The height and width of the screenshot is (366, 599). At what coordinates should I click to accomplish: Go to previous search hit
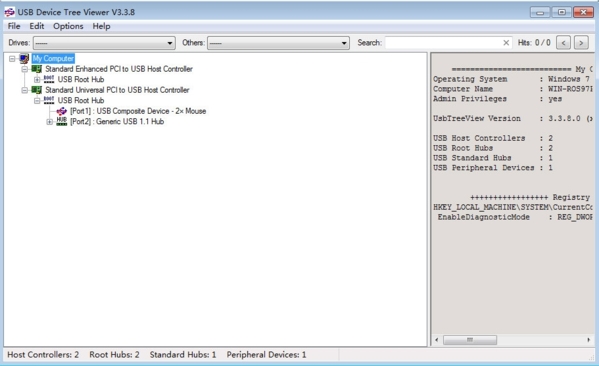(x=563, y=43)
